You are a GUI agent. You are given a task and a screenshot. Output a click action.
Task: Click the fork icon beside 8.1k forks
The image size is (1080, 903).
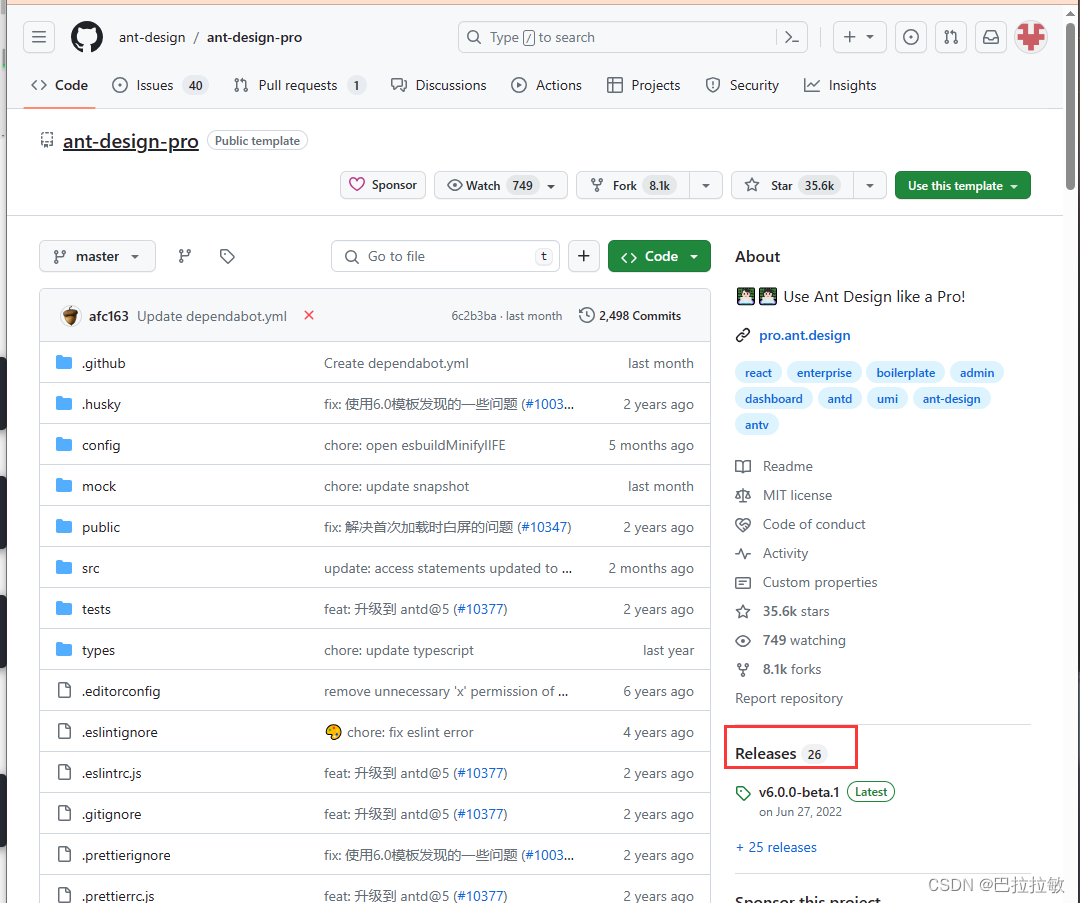pos(742,670)
